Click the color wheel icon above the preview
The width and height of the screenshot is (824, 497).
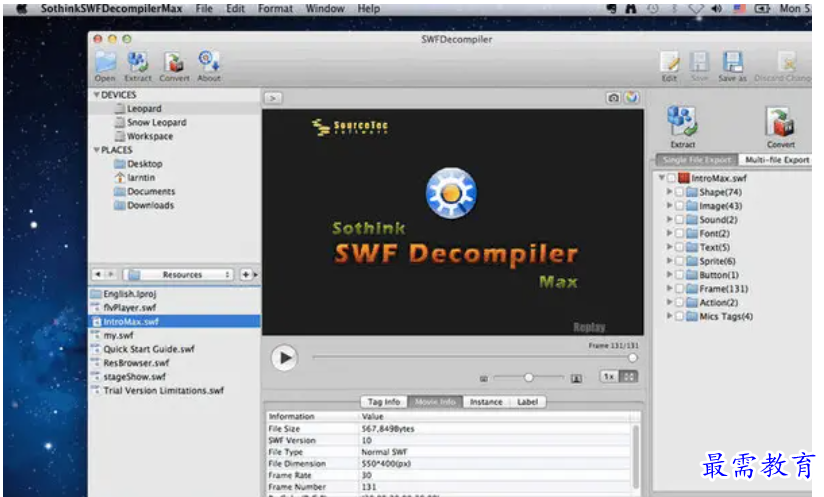631,97
